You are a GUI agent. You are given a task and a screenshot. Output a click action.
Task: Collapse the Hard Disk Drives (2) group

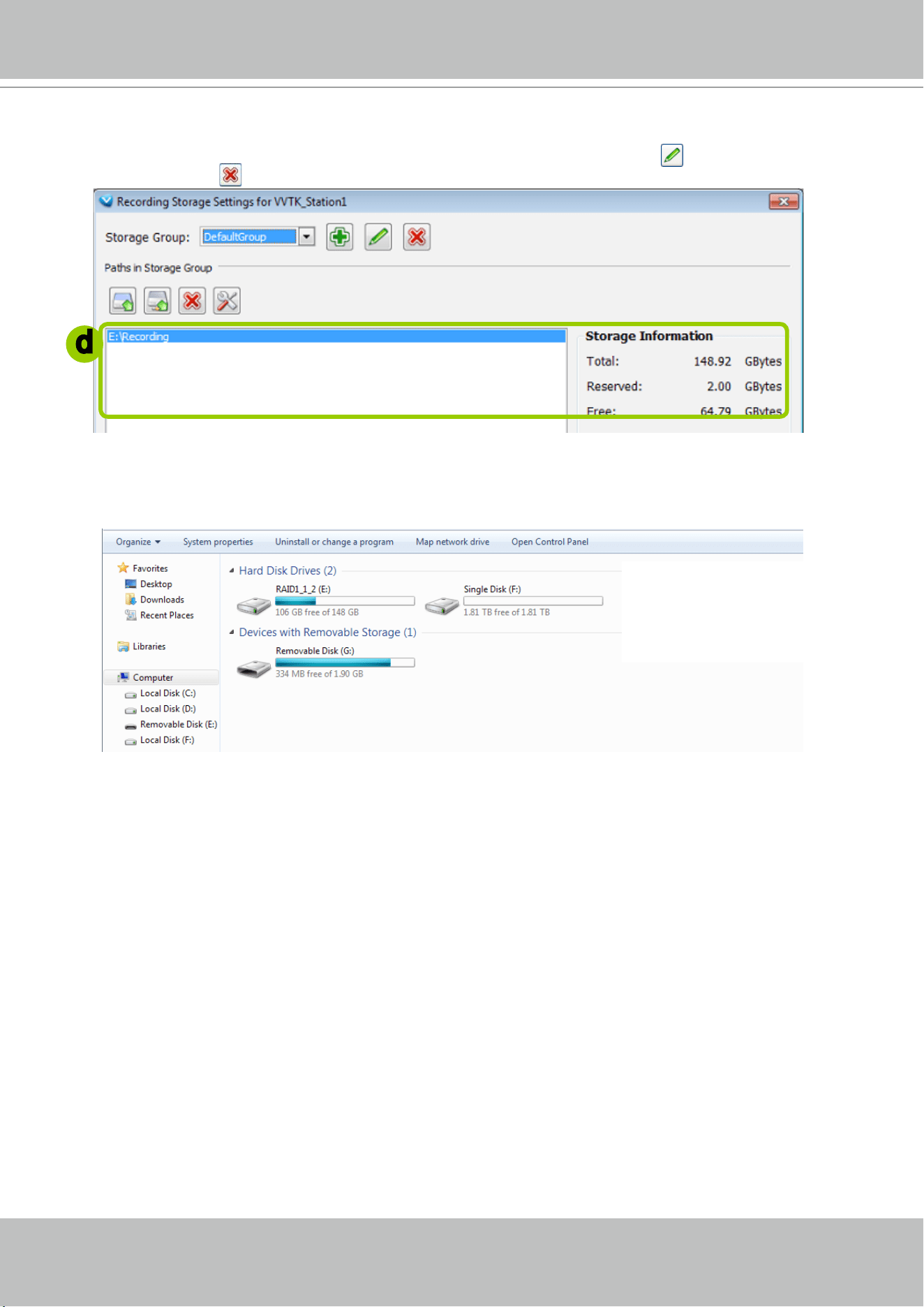[232, 570]
